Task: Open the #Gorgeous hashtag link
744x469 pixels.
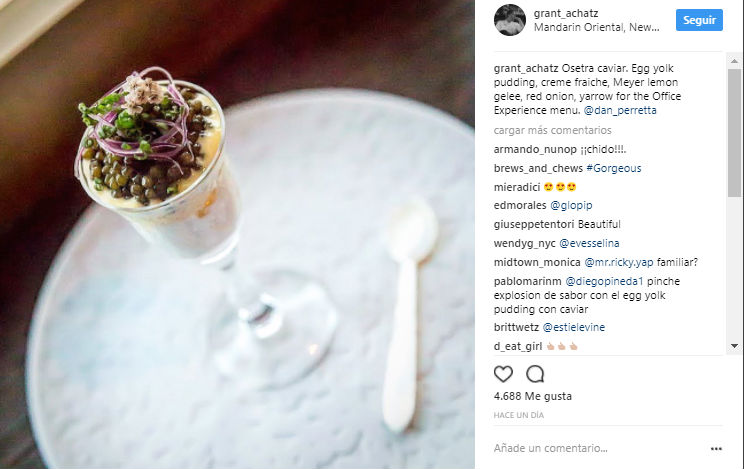Action: (x=614, y=168)
